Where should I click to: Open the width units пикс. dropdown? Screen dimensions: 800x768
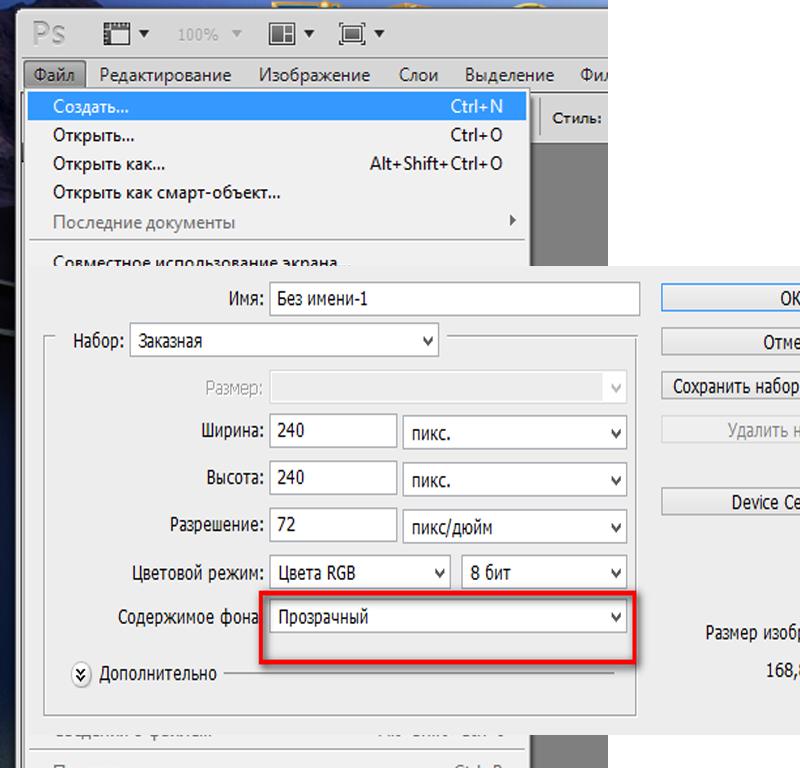515,432
